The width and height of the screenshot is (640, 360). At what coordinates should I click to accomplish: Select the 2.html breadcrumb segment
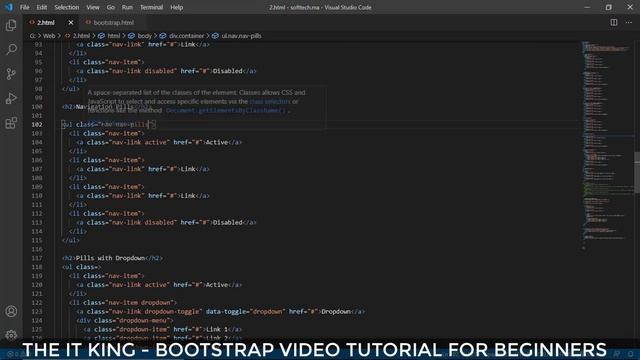81,36
